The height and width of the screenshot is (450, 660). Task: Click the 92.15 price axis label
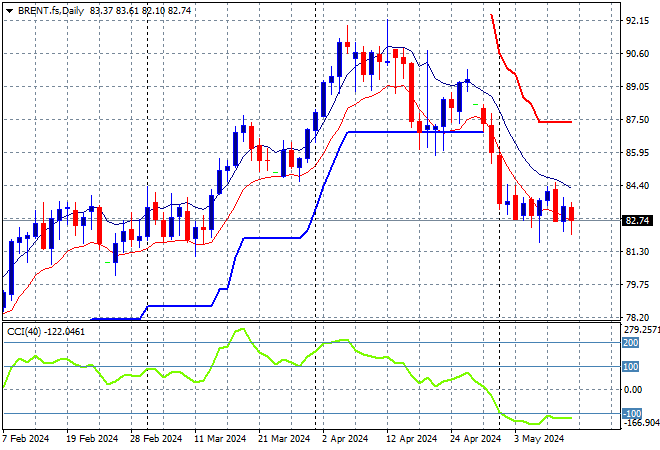pyautogui.click(x=637, y=20)
